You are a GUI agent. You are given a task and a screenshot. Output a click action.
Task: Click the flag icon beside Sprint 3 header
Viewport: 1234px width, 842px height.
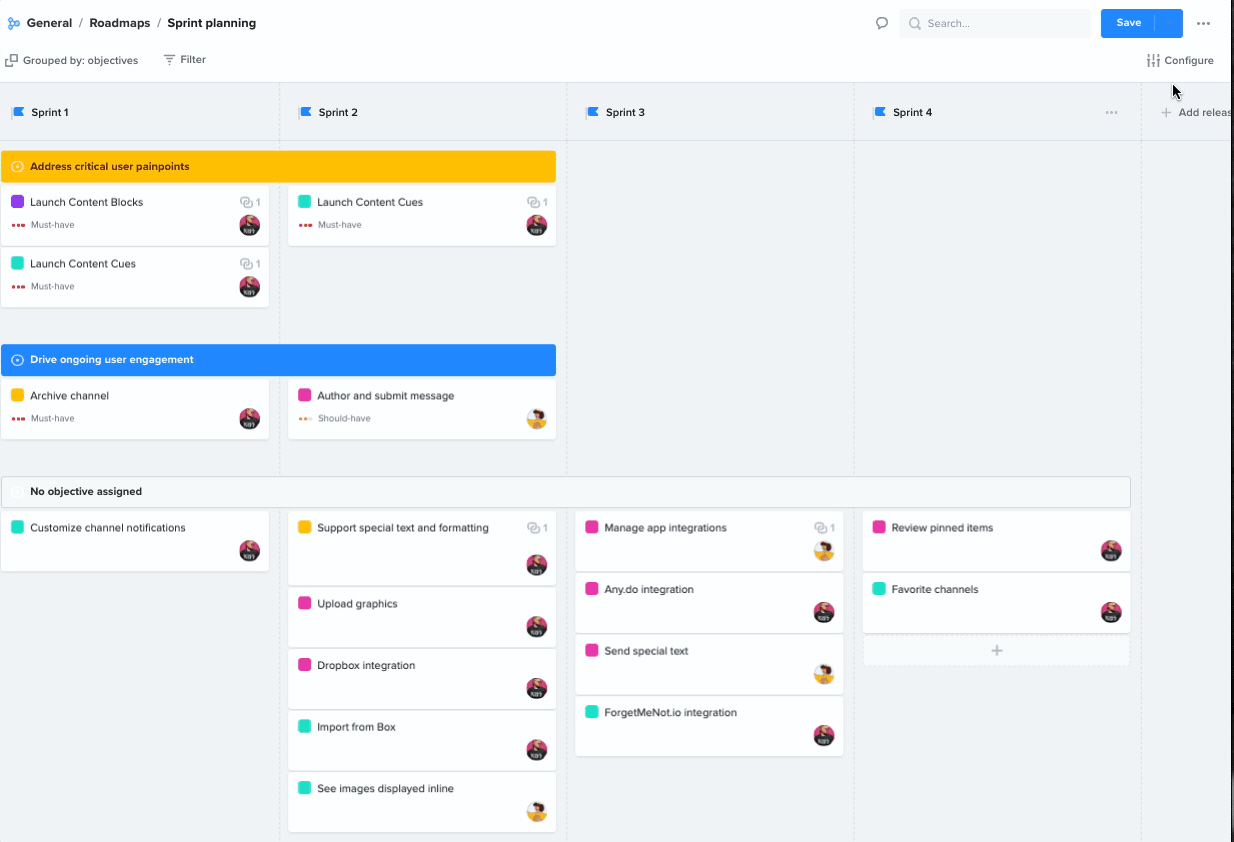tap(594, 112)
